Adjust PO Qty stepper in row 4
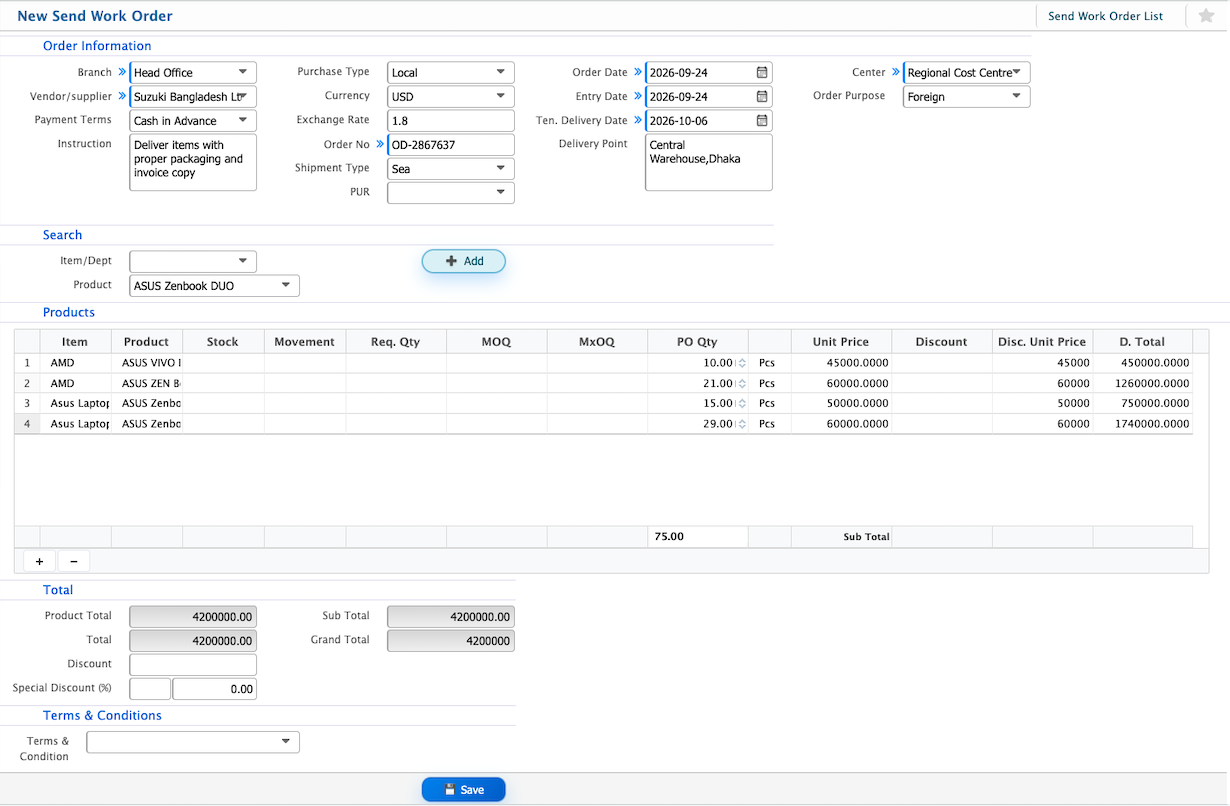 tap(741, 424)
